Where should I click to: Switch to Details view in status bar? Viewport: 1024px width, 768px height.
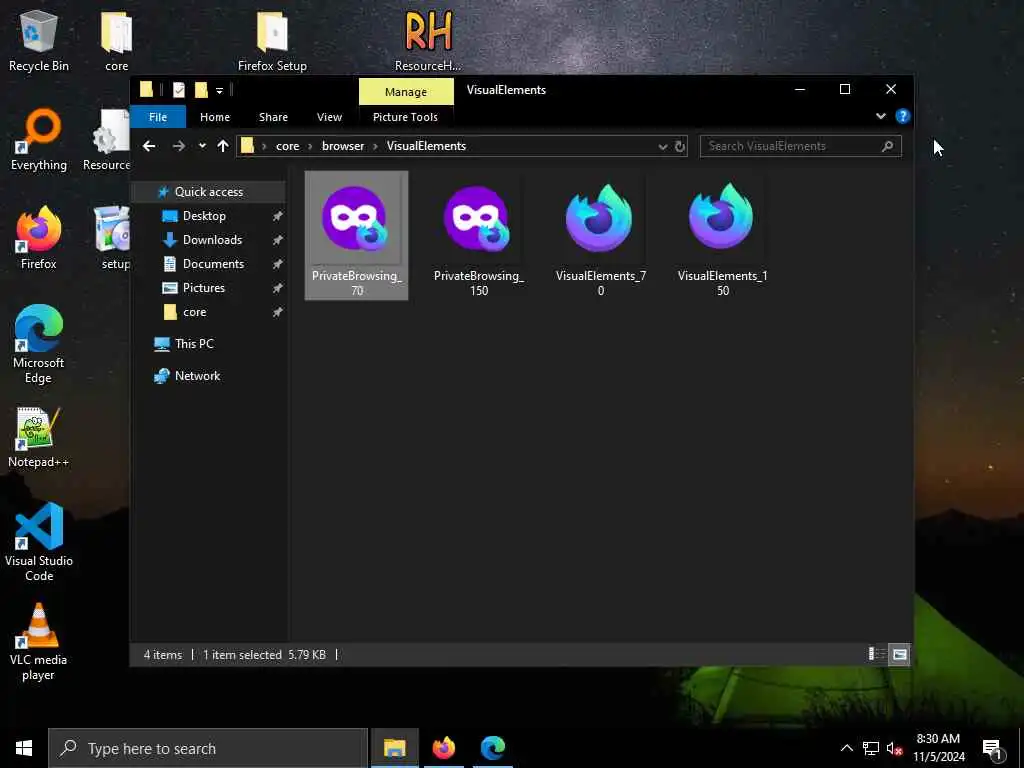pyautogui.click(x=876, y=654)
